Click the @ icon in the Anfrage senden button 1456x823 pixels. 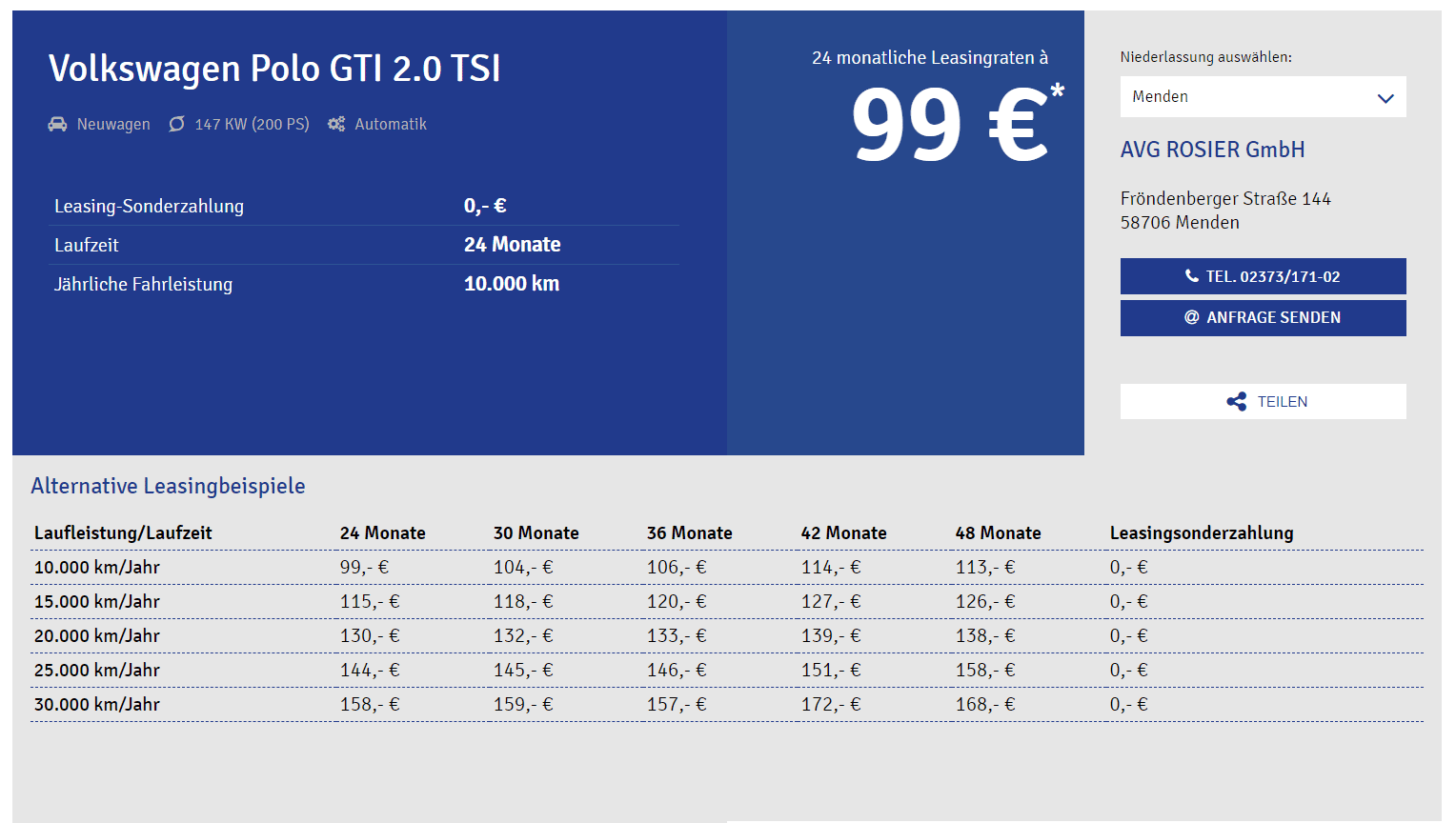pos(1191,317)
